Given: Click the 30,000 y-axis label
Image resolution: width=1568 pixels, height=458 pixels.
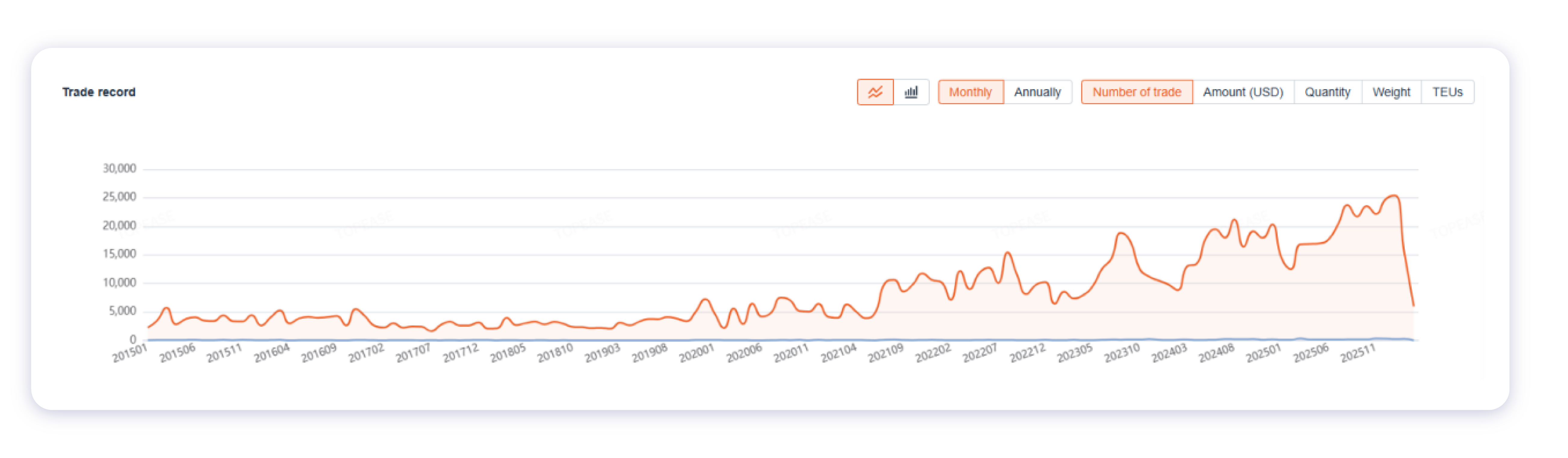Looking at the screenshot, I should pos(119,169).
